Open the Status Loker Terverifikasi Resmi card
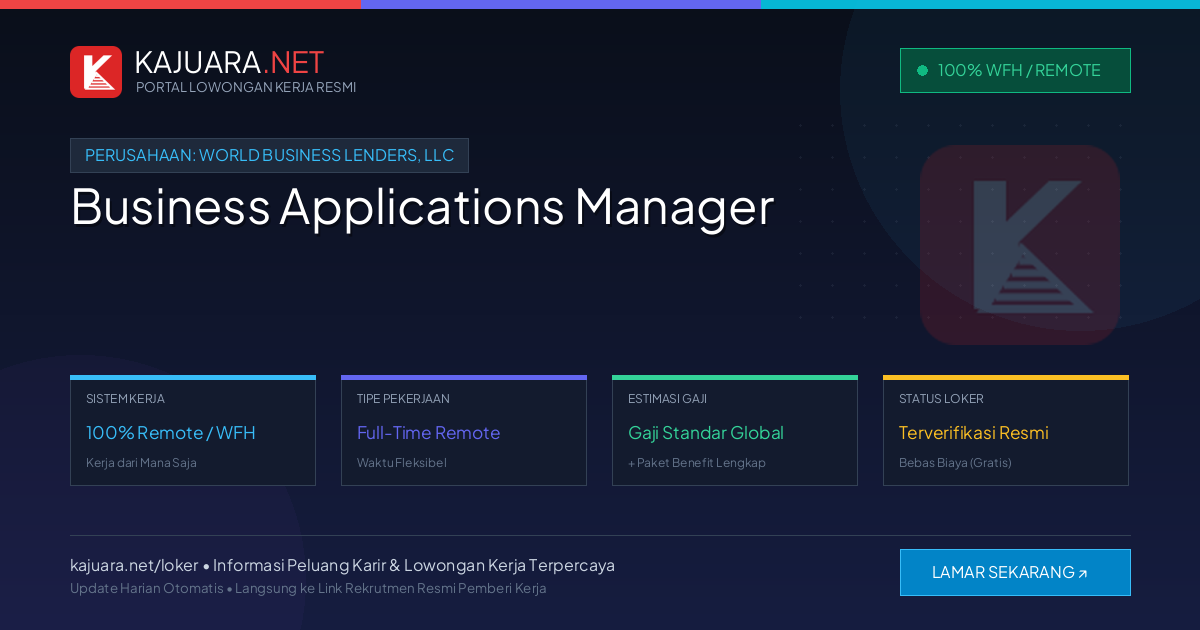Viewport: 1200px width, 630px height. 1006,431
